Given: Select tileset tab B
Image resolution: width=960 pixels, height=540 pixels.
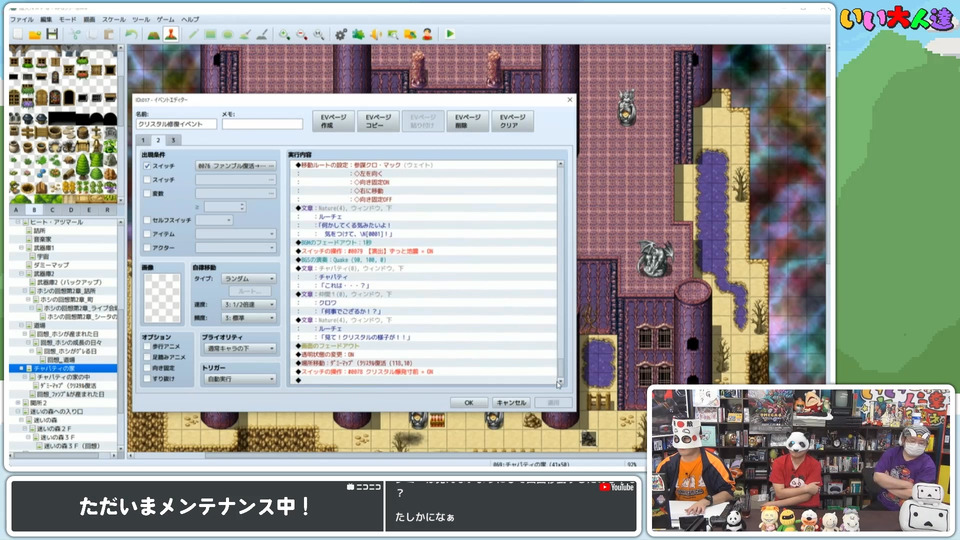Looking at the screenshot, I should coord(34,209).
